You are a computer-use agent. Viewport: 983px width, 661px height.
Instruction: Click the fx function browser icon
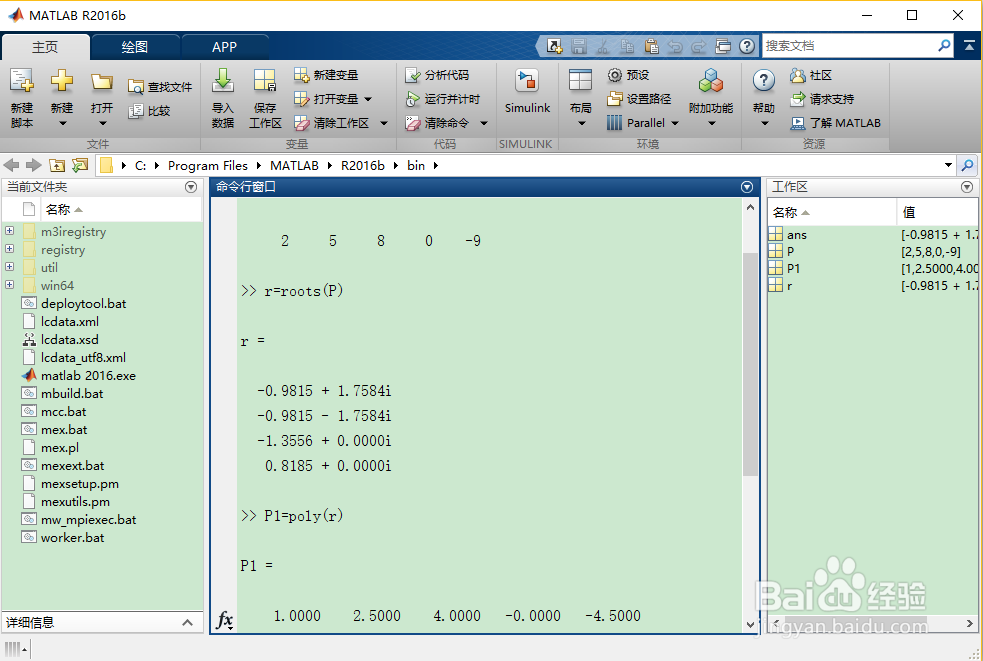(224, 621)
